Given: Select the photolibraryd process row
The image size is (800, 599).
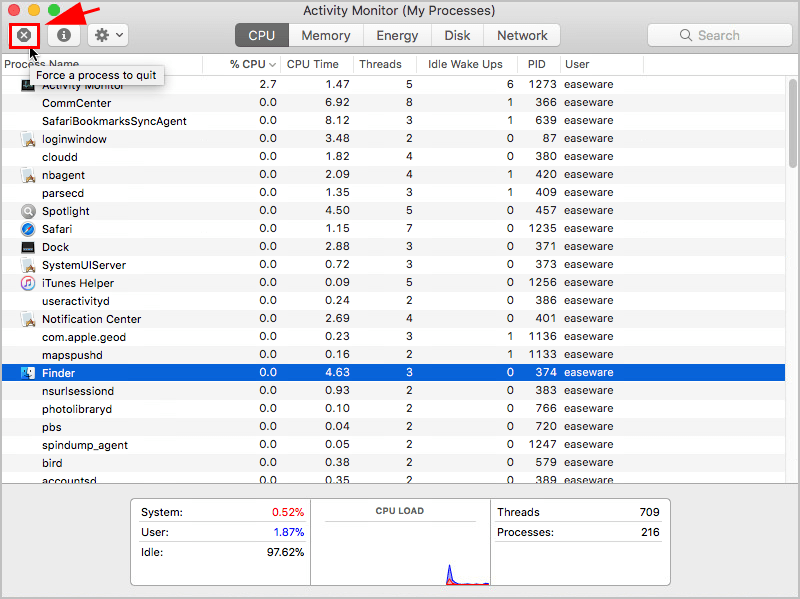Looking at the screenshot, I should coord(393,409).
